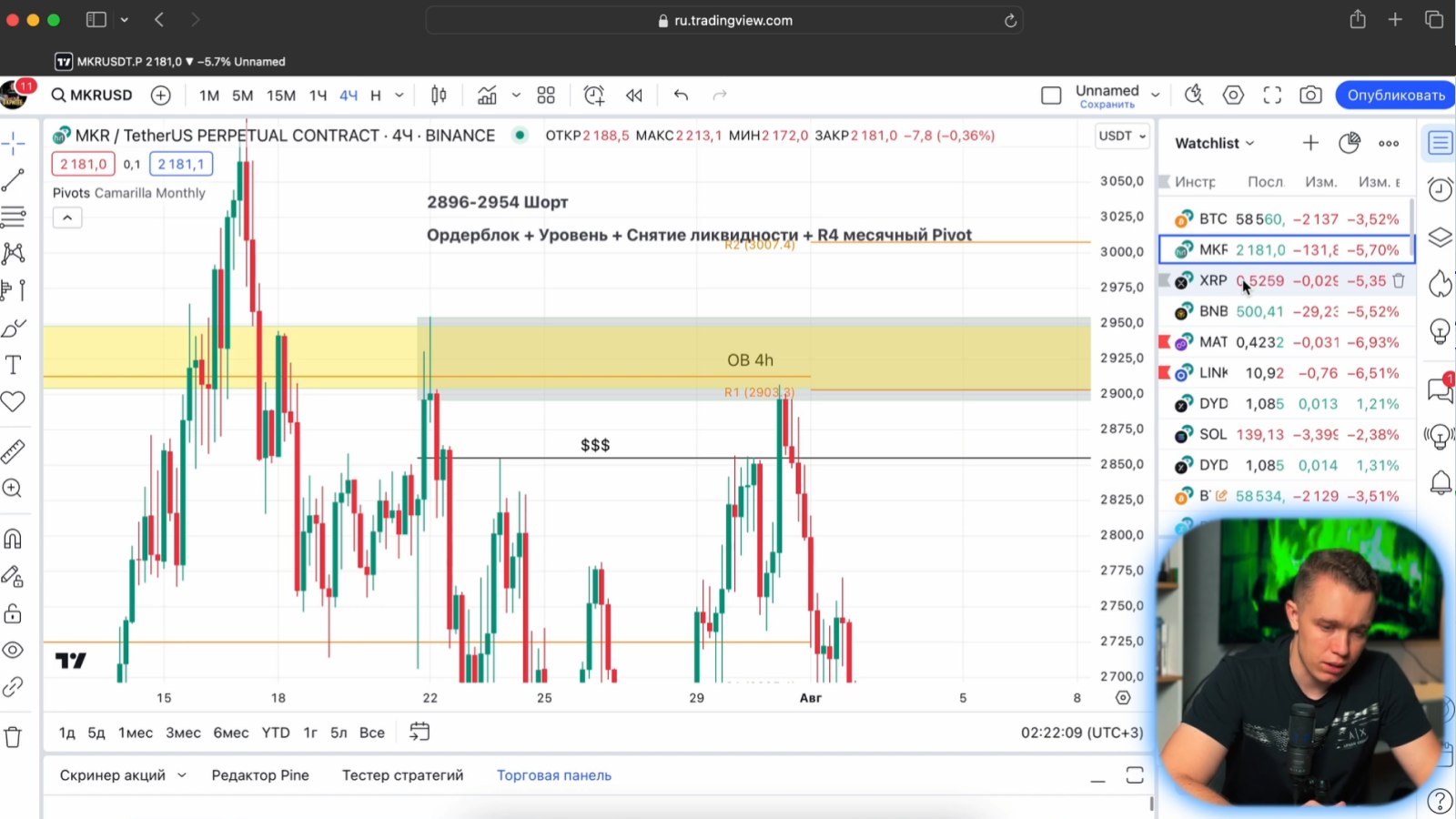
Task: Toggle fullscreen mode for the chart
Action: (1272, 96)
